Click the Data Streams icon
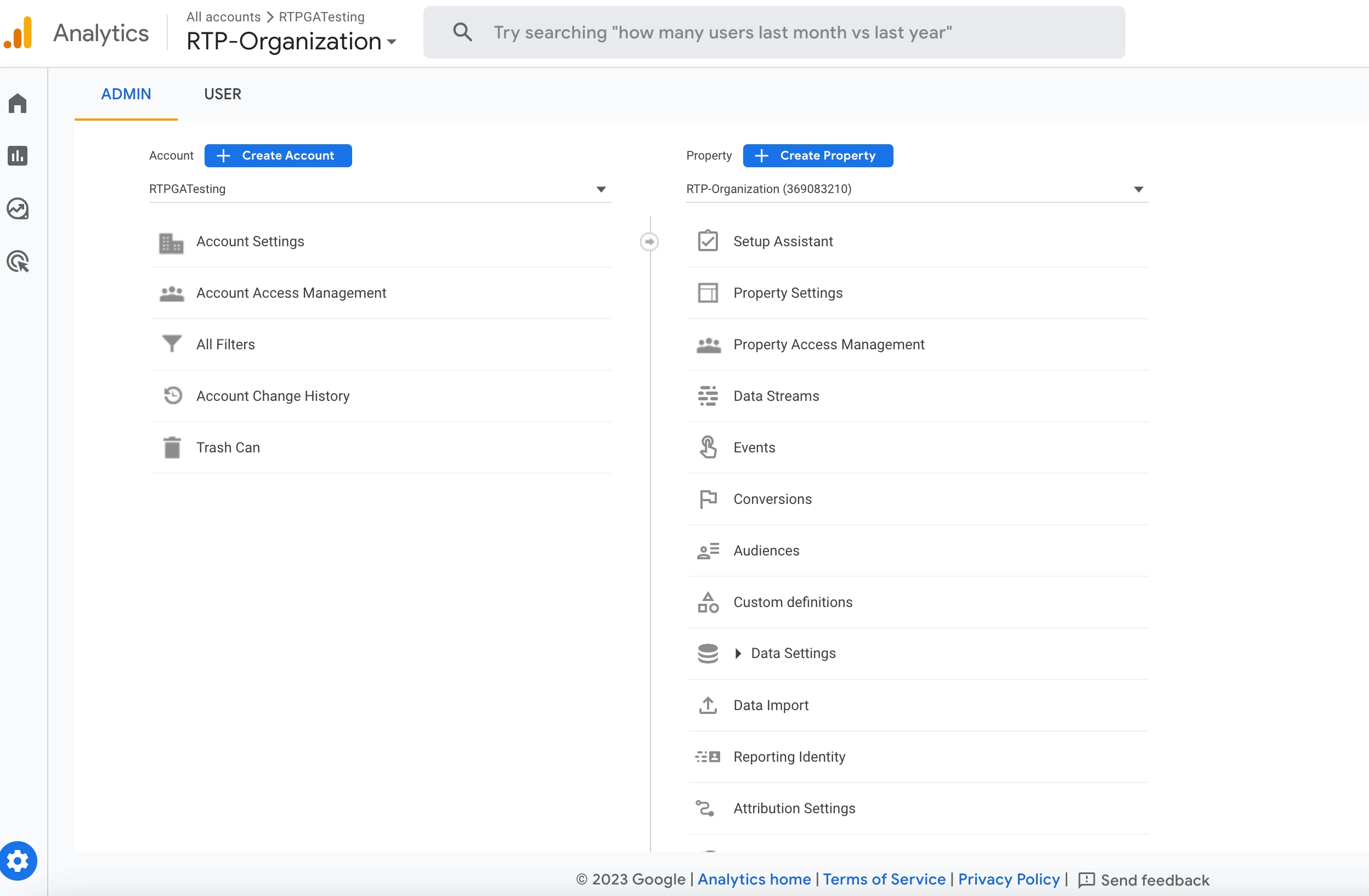1369x896 pixels. tap(708, 396)
